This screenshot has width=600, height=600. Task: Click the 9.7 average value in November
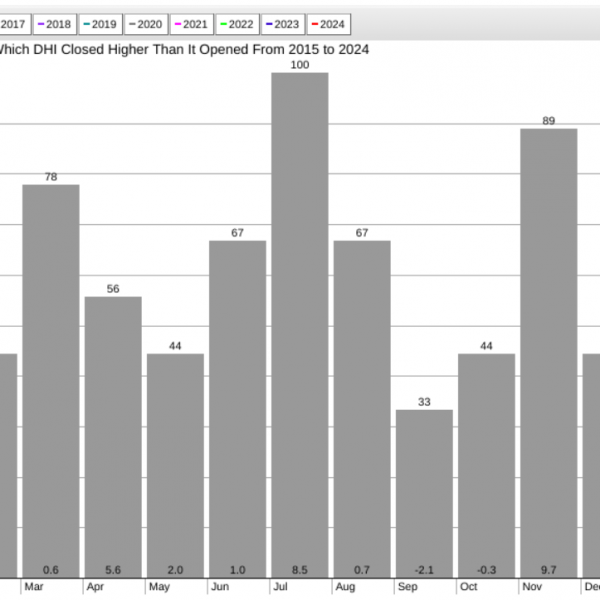click(549, 570)
